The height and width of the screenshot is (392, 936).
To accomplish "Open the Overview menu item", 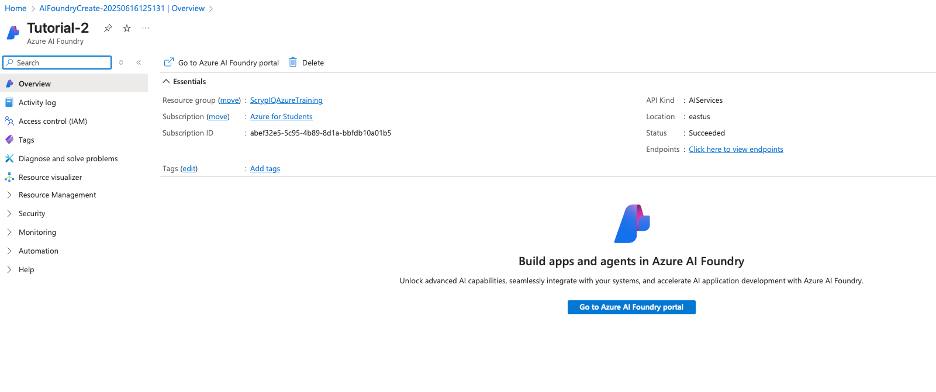I will [x=74, y=84].
